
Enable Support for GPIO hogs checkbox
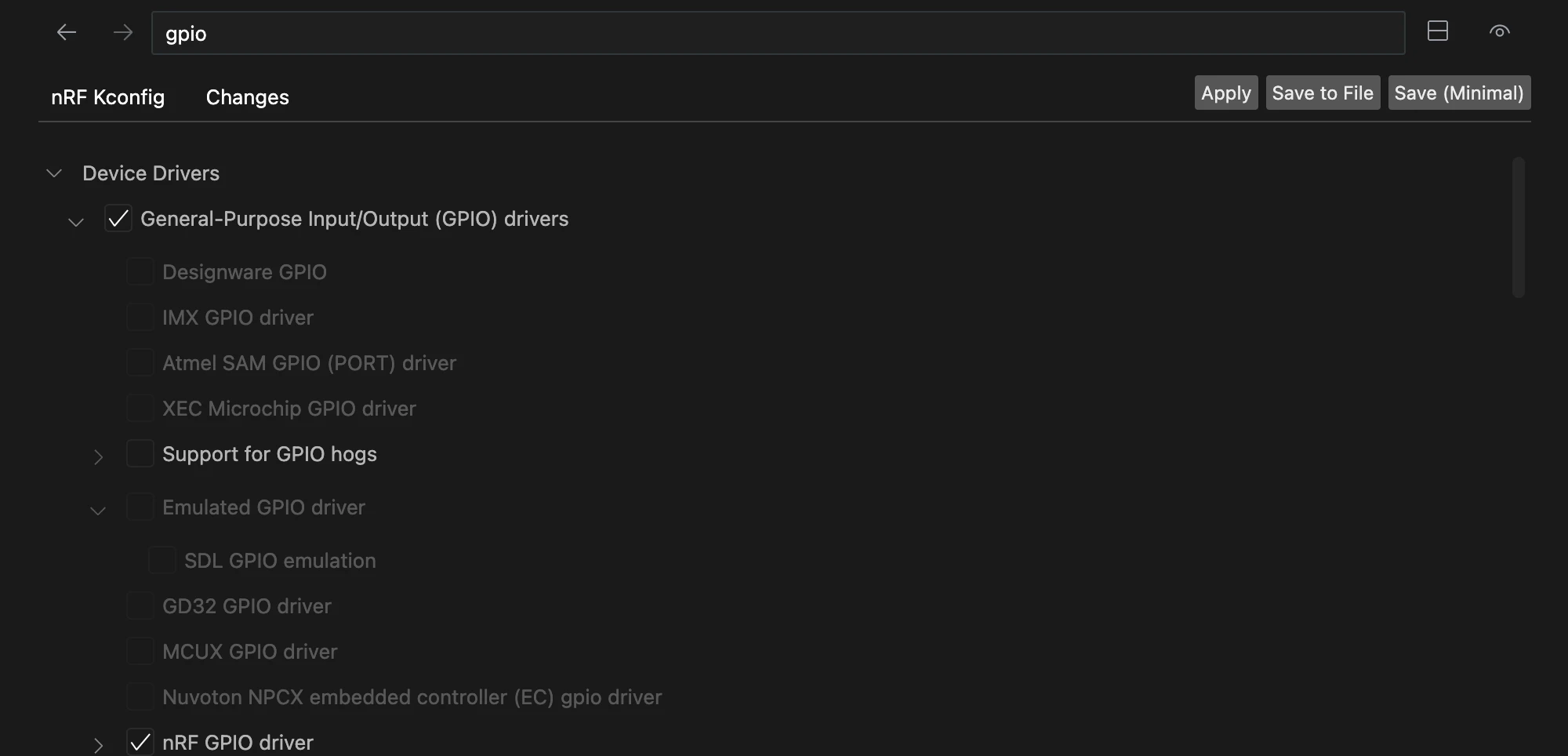click(x=140, y=454)
